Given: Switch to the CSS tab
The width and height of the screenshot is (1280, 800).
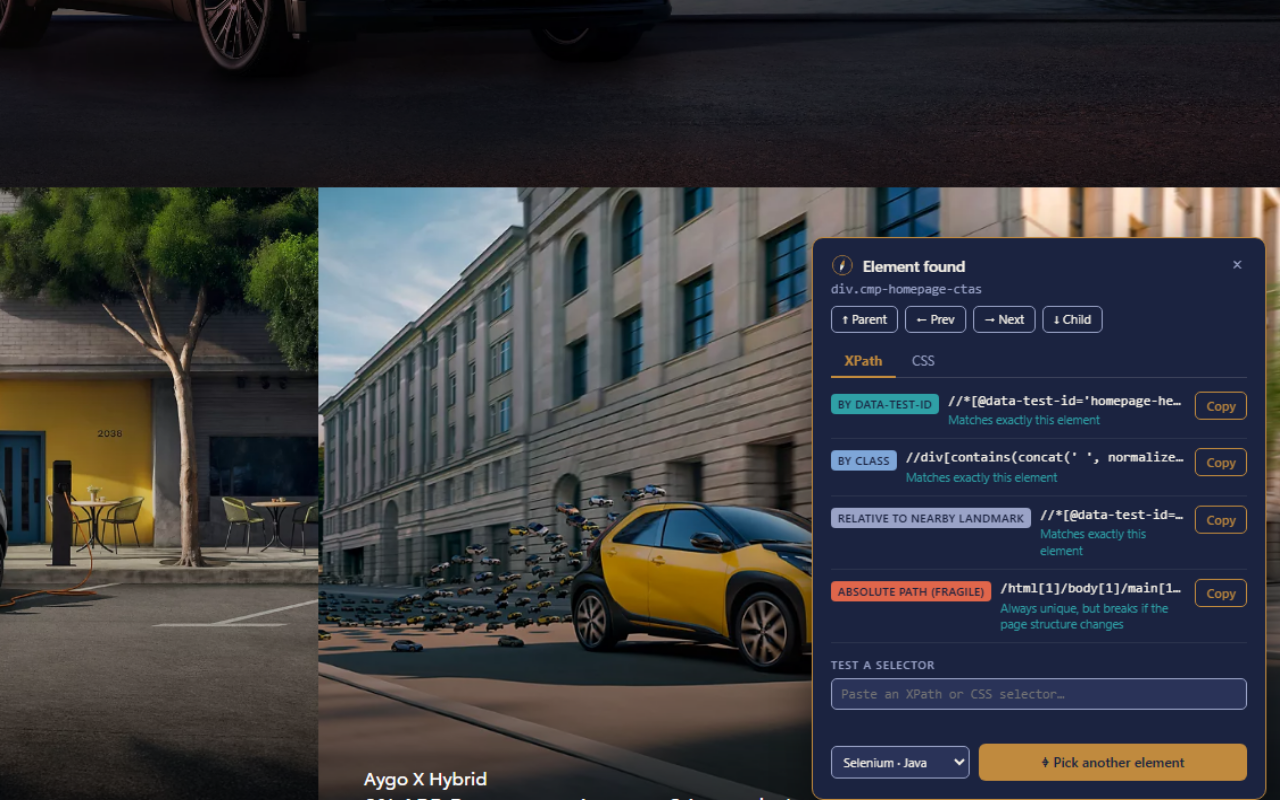Looking at the screenshot, I should click(923, 361).
